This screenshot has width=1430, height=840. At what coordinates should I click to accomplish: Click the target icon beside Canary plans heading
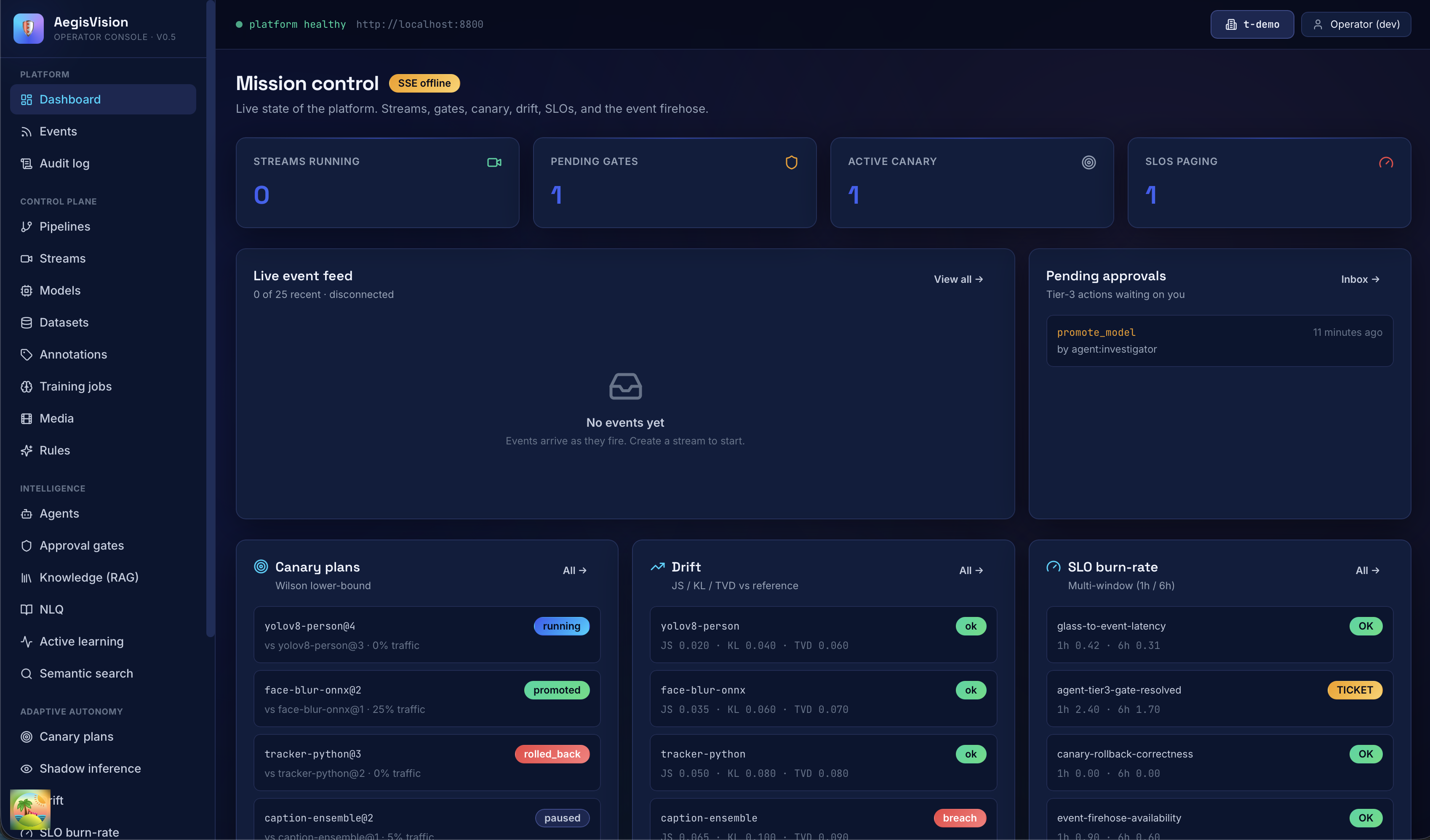pyautogui.click(x=261, y=566)
